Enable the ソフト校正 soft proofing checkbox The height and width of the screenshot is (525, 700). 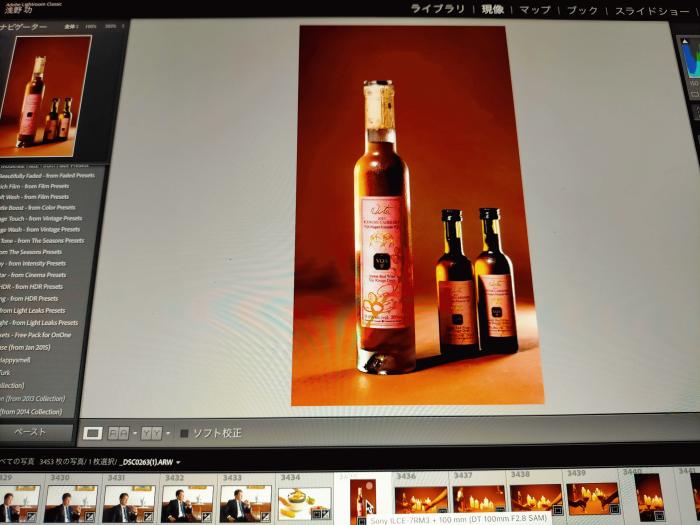(x=184, y=433)
